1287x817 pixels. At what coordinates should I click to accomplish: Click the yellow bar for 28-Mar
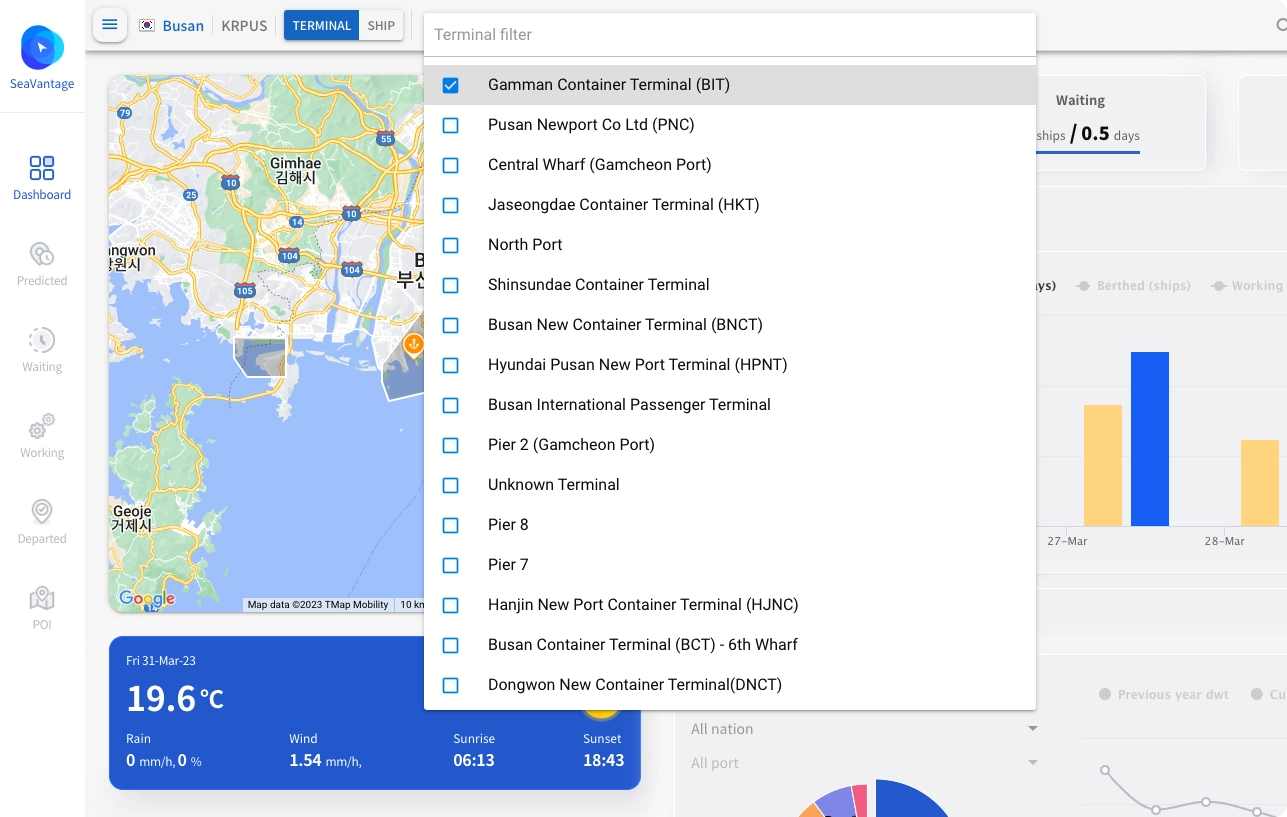click(1260, 483)
